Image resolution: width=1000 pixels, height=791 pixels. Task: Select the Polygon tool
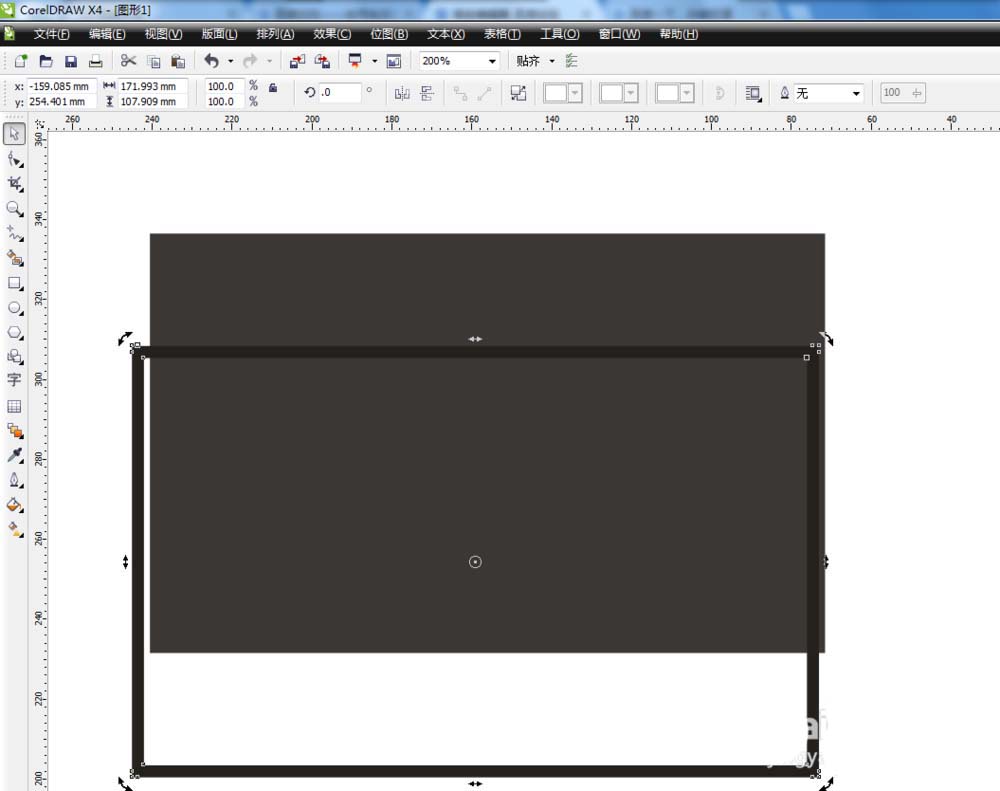pyautogui.click(x=15, y=333)
